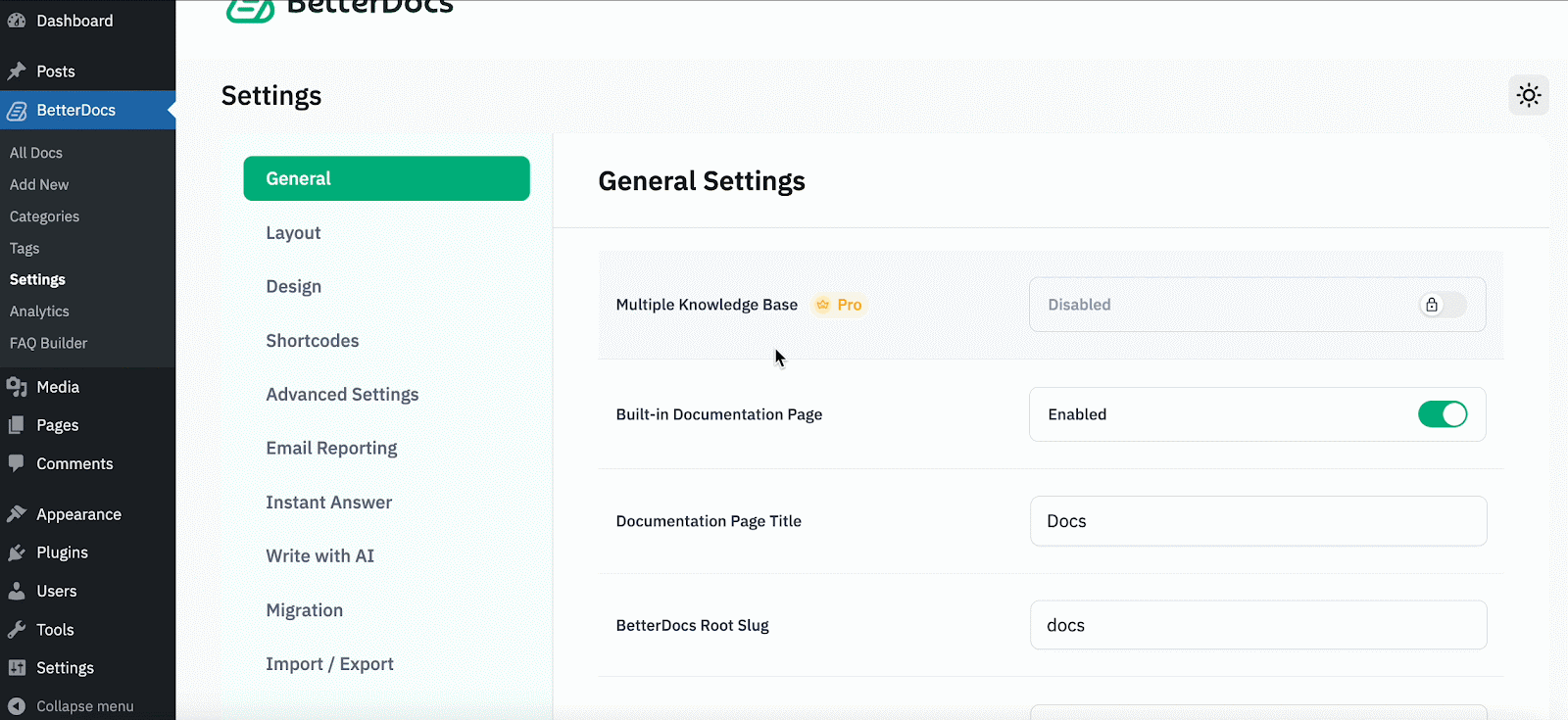Switch to the Layout tab

293,233
